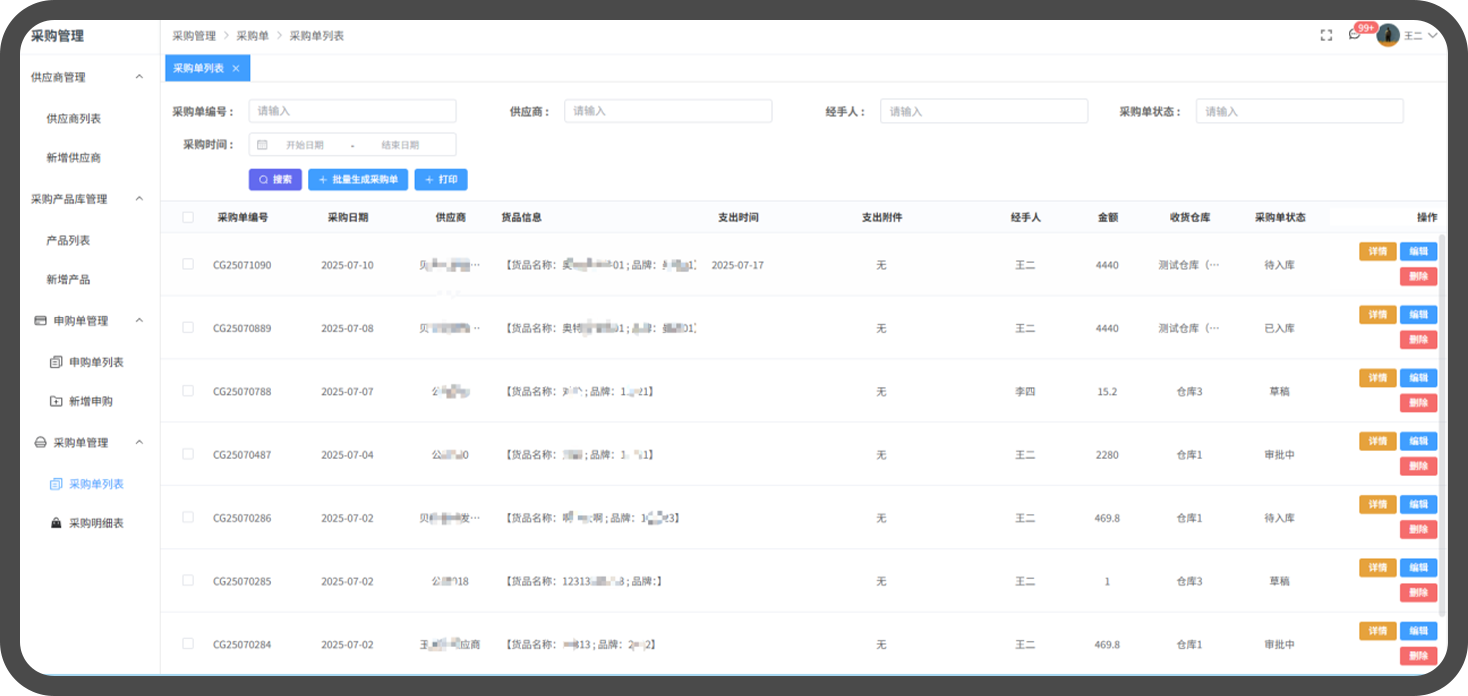1468x696 pixels.
Task: Click the 采购明细表 lock icon
Action: (x=56, y=523)
